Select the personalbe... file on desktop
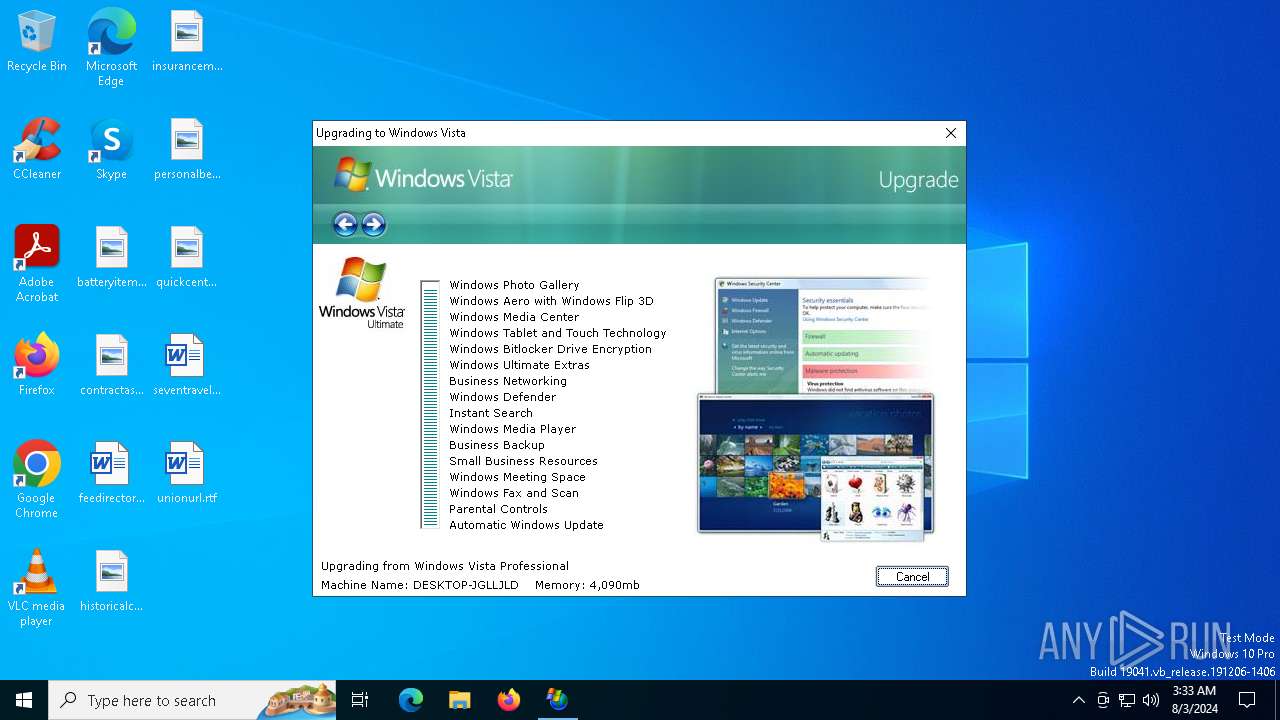 coord(187,150)
